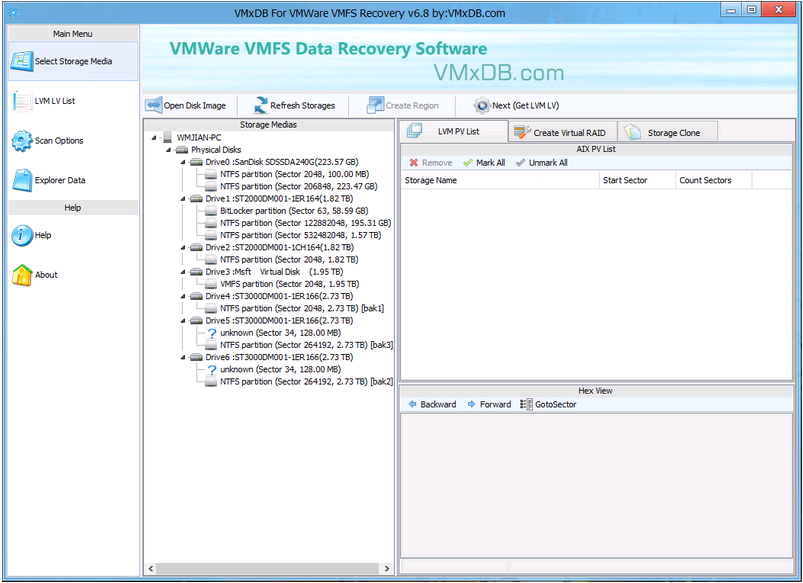803x583 pixels.
Task: Collapse the Drive0 SanDisk node
Action: click(x=183, y=162)
